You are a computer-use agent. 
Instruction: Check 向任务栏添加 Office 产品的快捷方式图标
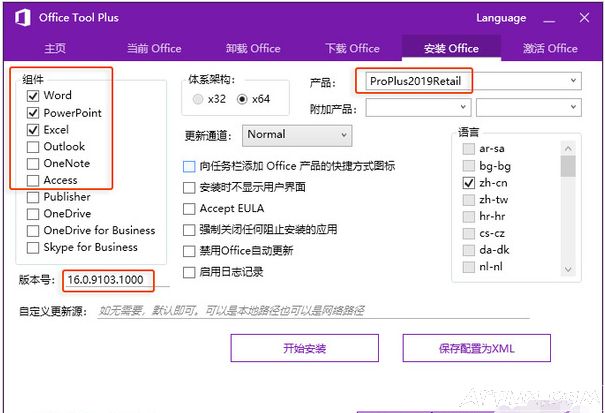point(189,166)
